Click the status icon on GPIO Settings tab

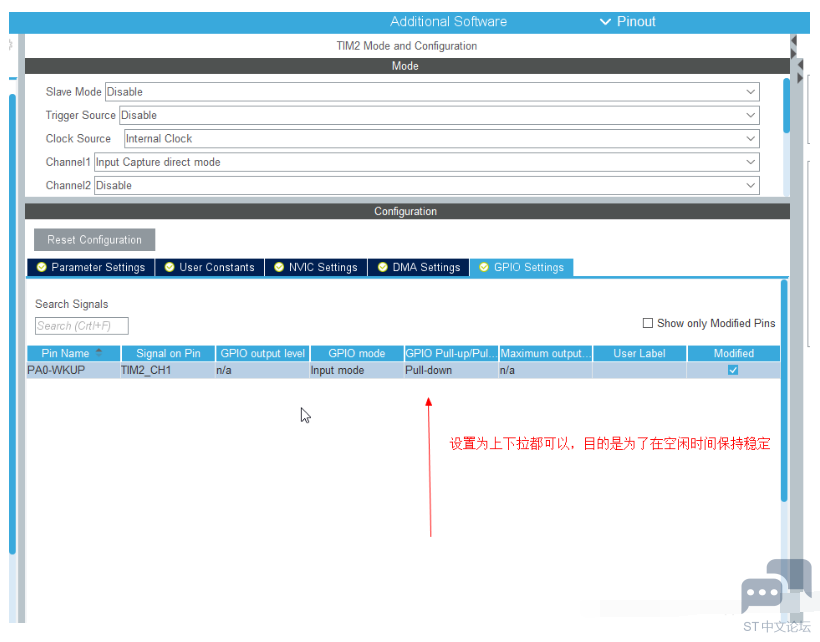point(484,267)
